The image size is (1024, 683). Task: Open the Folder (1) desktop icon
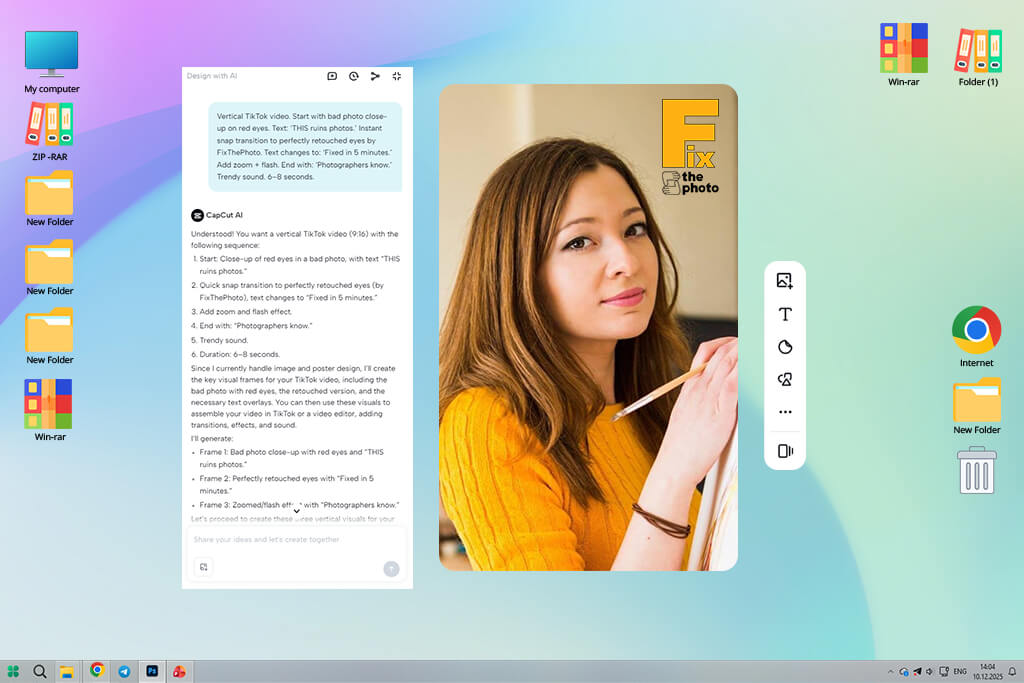(x=978, y=57)
